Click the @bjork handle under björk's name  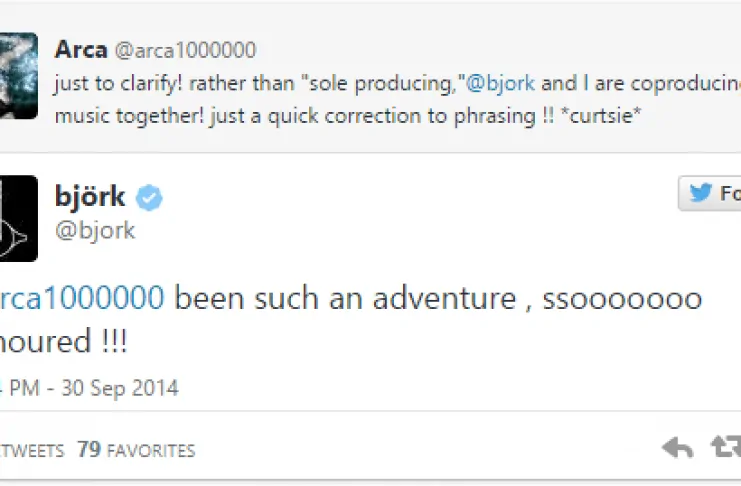pyautogui.click(x=95, y=231)
